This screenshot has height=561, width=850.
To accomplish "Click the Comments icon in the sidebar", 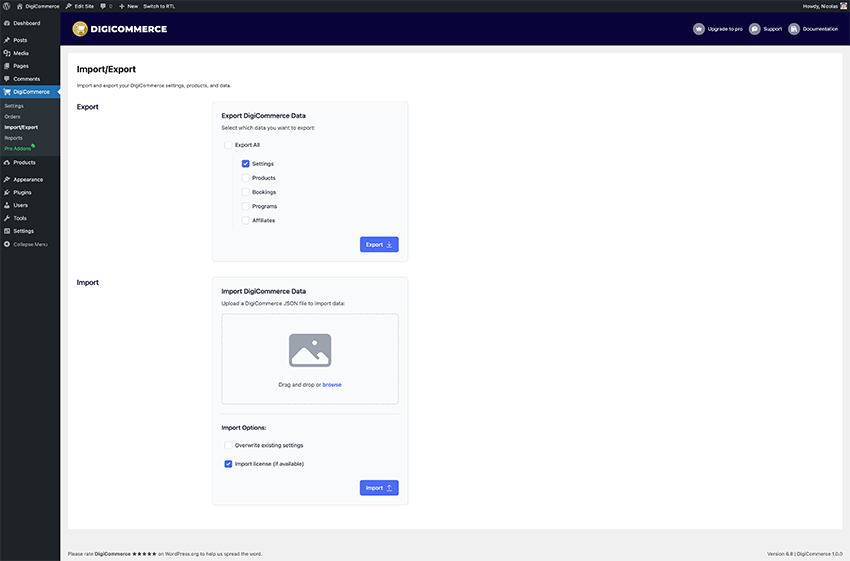I will click(x=7, y=79).
